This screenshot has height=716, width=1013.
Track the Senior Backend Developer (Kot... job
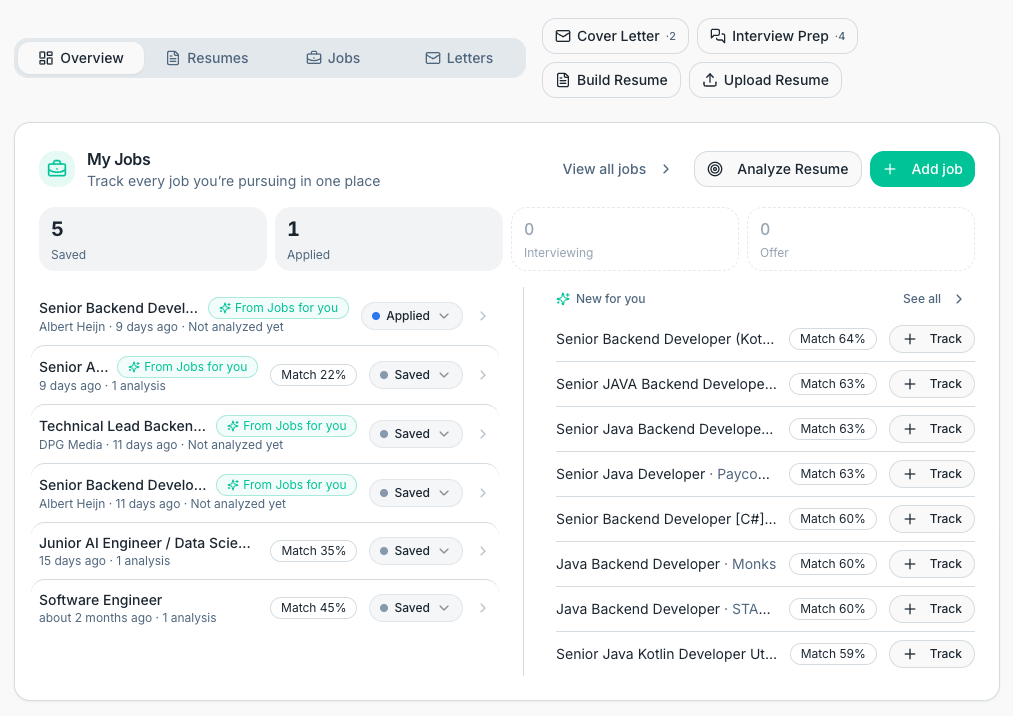[932, 339]
